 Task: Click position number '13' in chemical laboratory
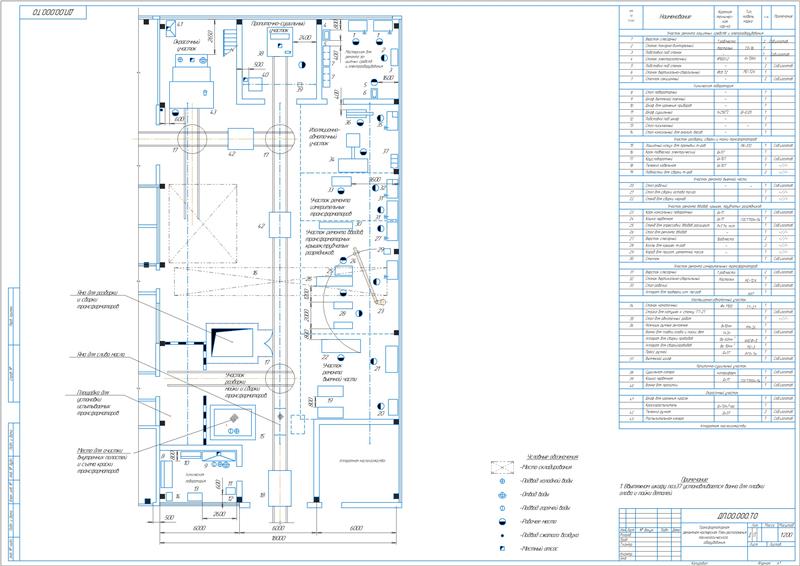pyautogui.click(x=196, y=488)
